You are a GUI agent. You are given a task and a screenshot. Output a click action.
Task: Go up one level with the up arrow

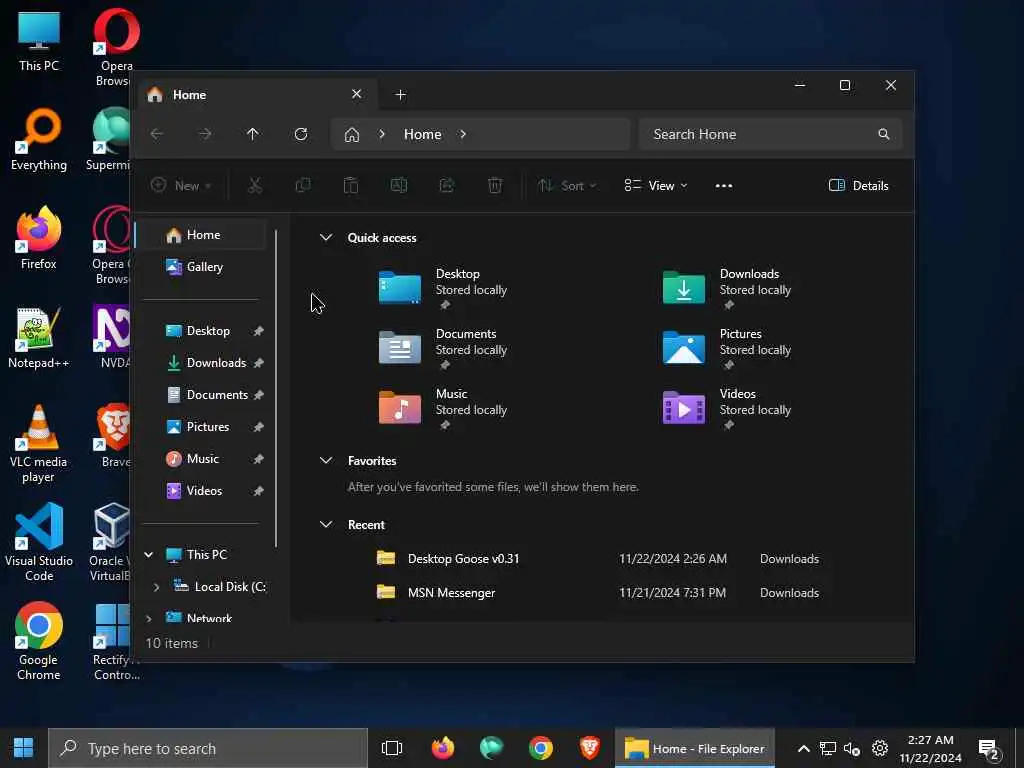coord(253,134)
